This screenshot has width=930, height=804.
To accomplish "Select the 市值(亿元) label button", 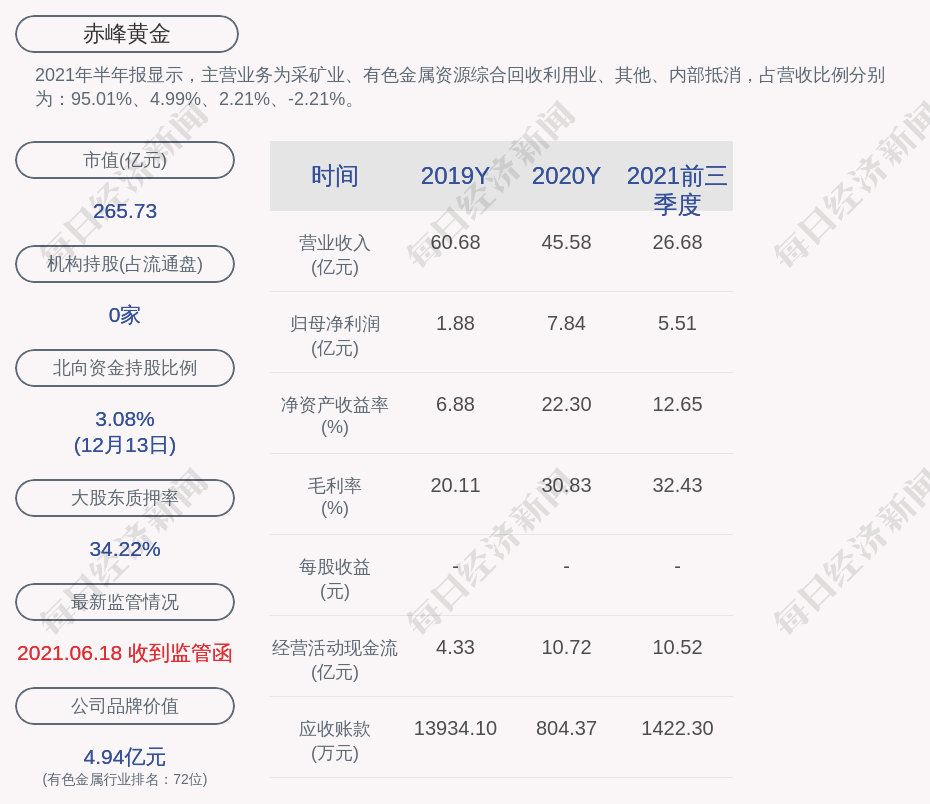I will pos(125,160).
